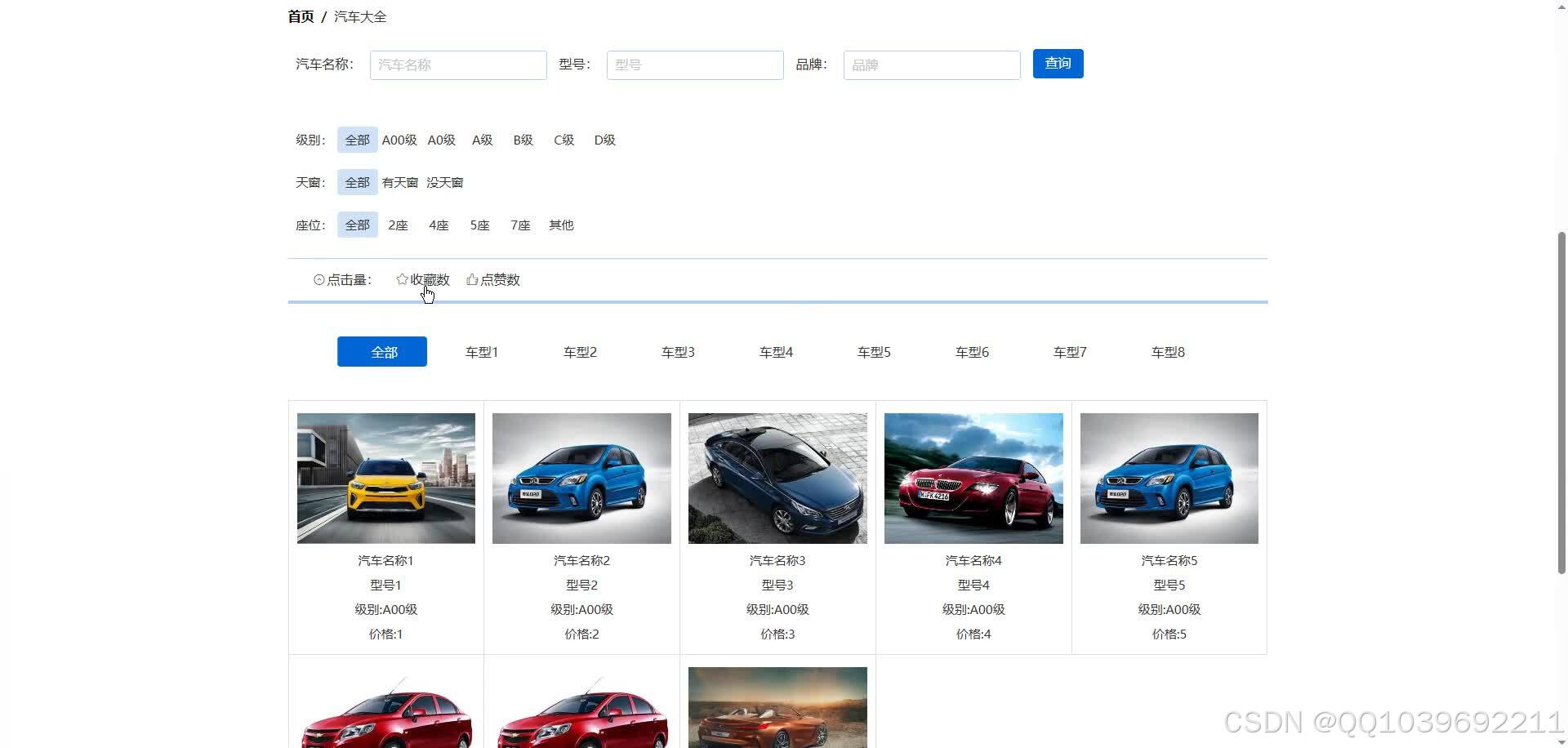
Task: Click the 价格:2 text
Action: (581, 634)
